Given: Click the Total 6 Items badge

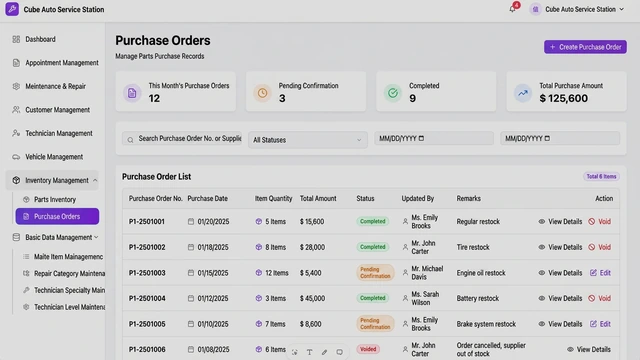Looking at the screenshot, I should click(601, 176).
